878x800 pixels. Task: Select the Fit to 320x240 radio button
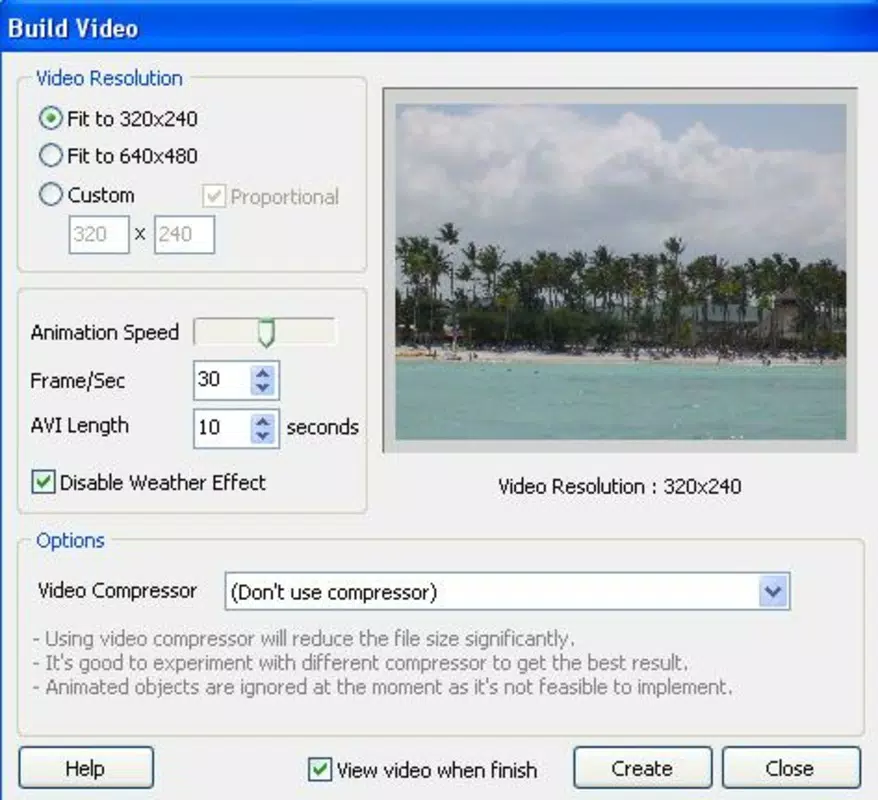50,119
